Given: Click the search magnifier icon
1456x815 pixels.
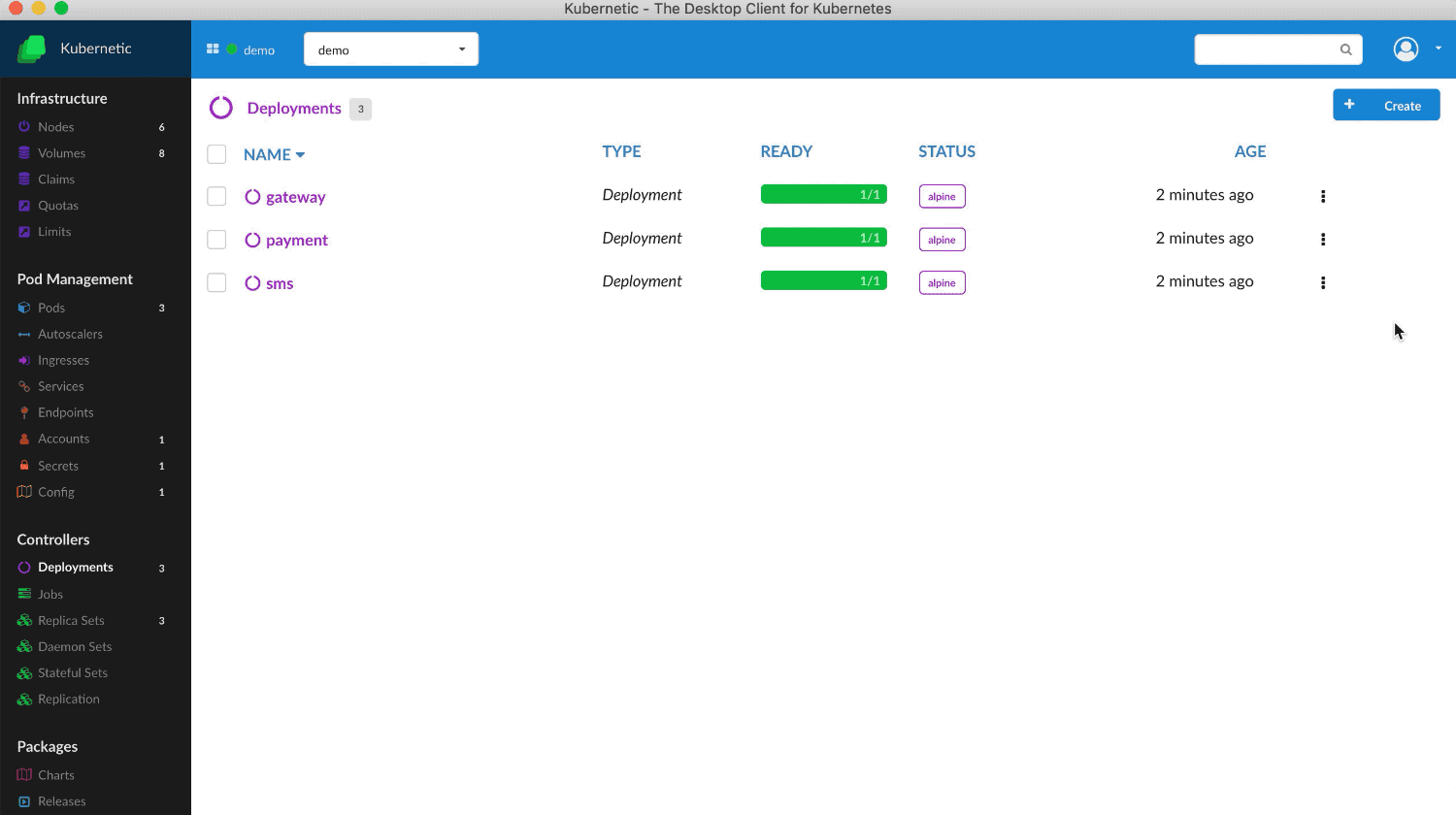Looking at the screenshot, I should [x=1345, y=49].
